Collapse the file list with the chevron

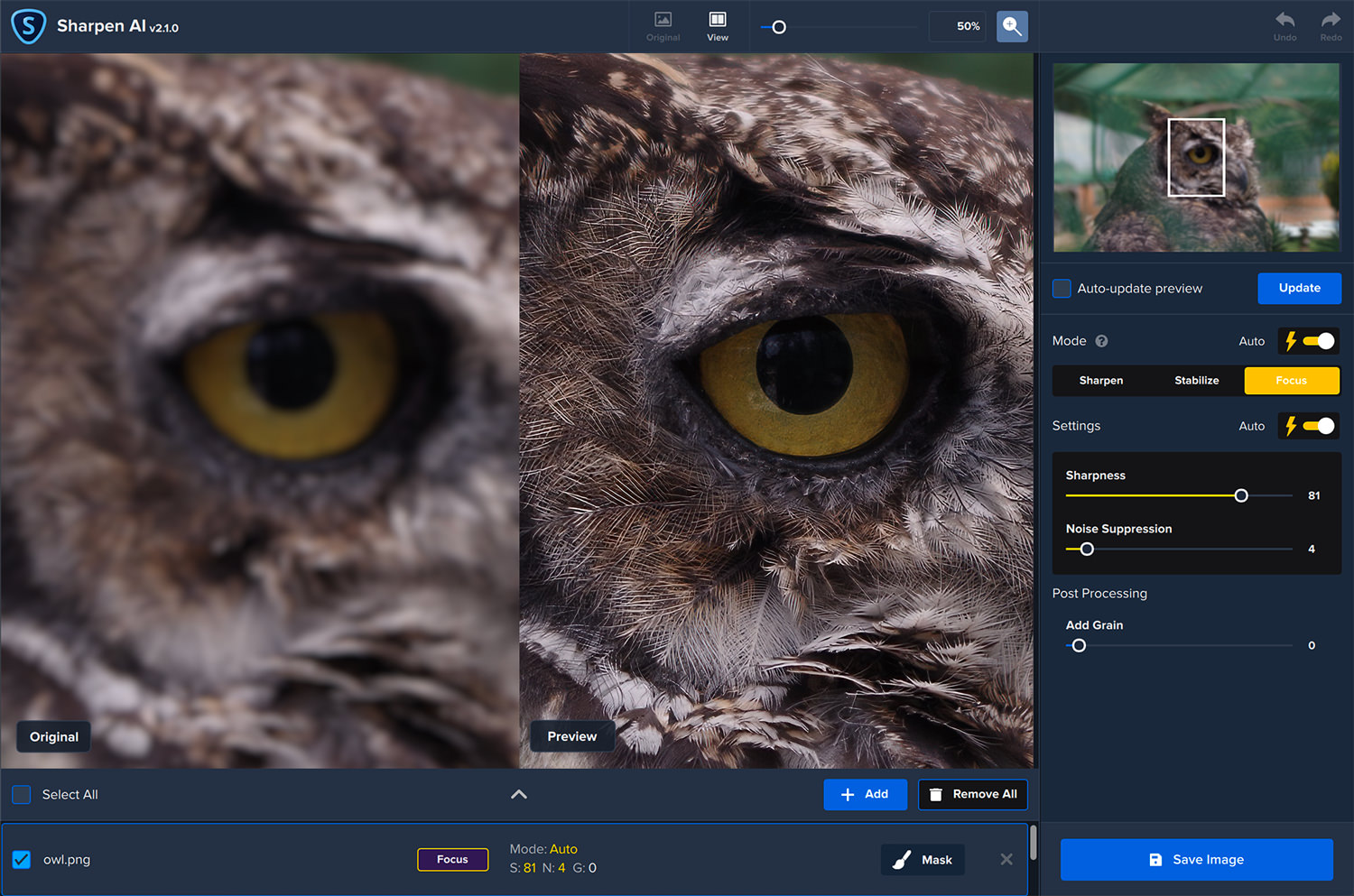click(x=519, y=794)
